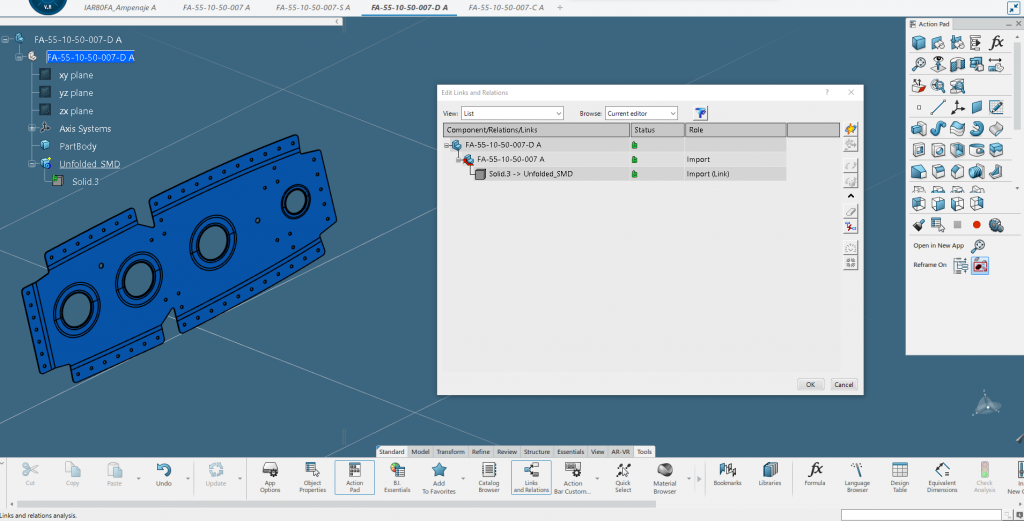Viewport: 1024px width, 521px height.
Task: Click the collapse chevron in dialog sidebar
Action: tap(850, 196)
